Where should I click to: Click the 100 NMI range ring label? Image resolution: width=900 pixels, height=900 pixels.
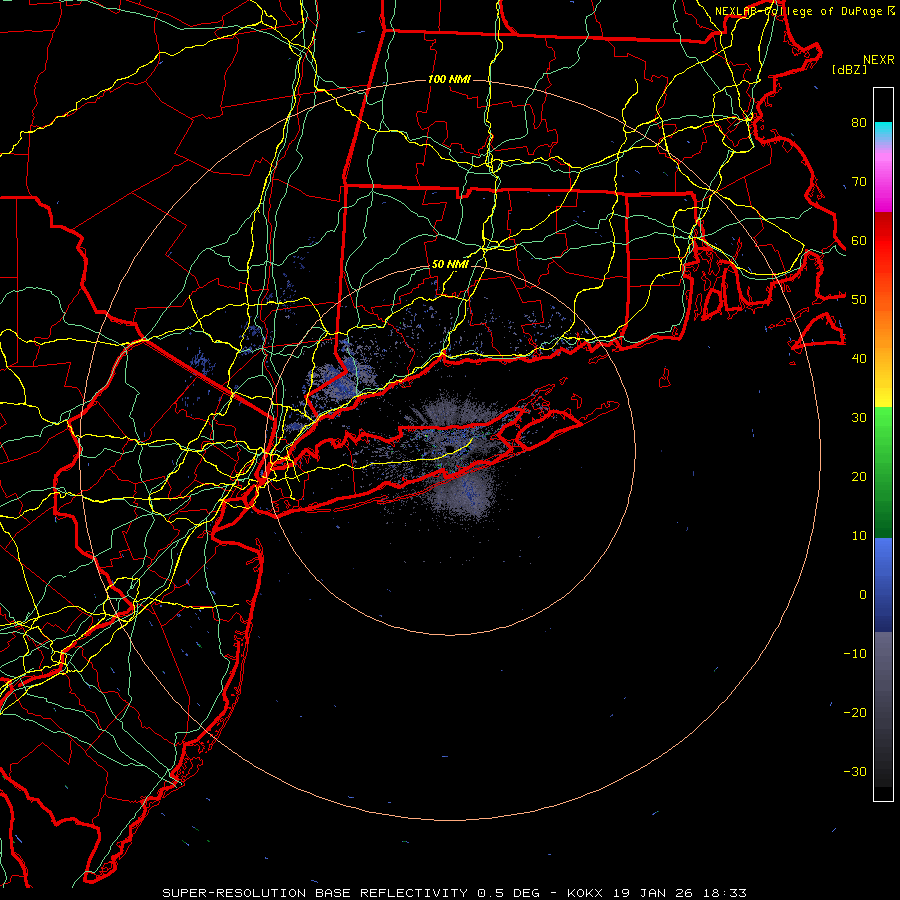click(x=449, y=79)
